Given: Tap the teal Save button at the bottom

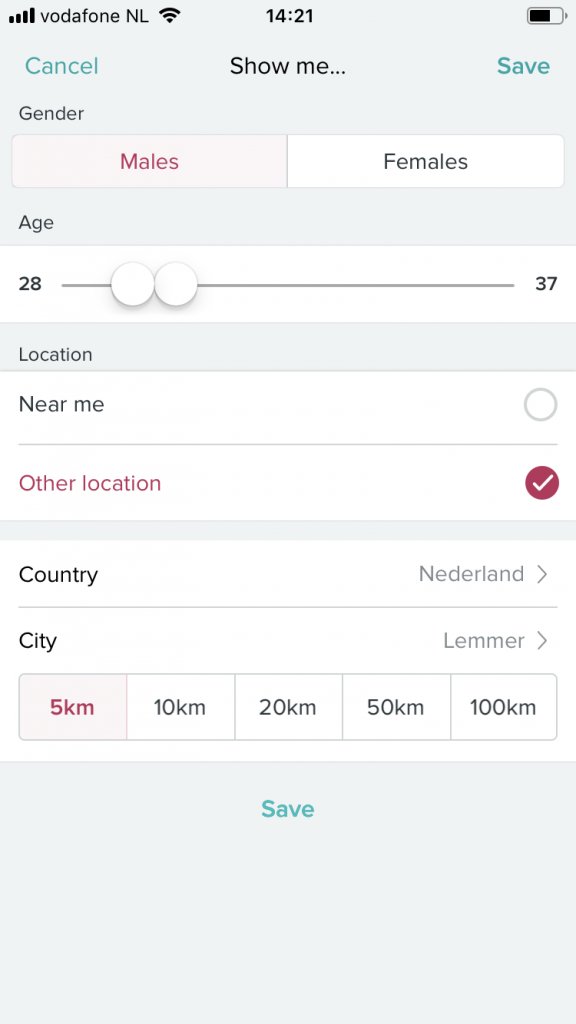Looking at the screenshot, I should coord(288,809).
